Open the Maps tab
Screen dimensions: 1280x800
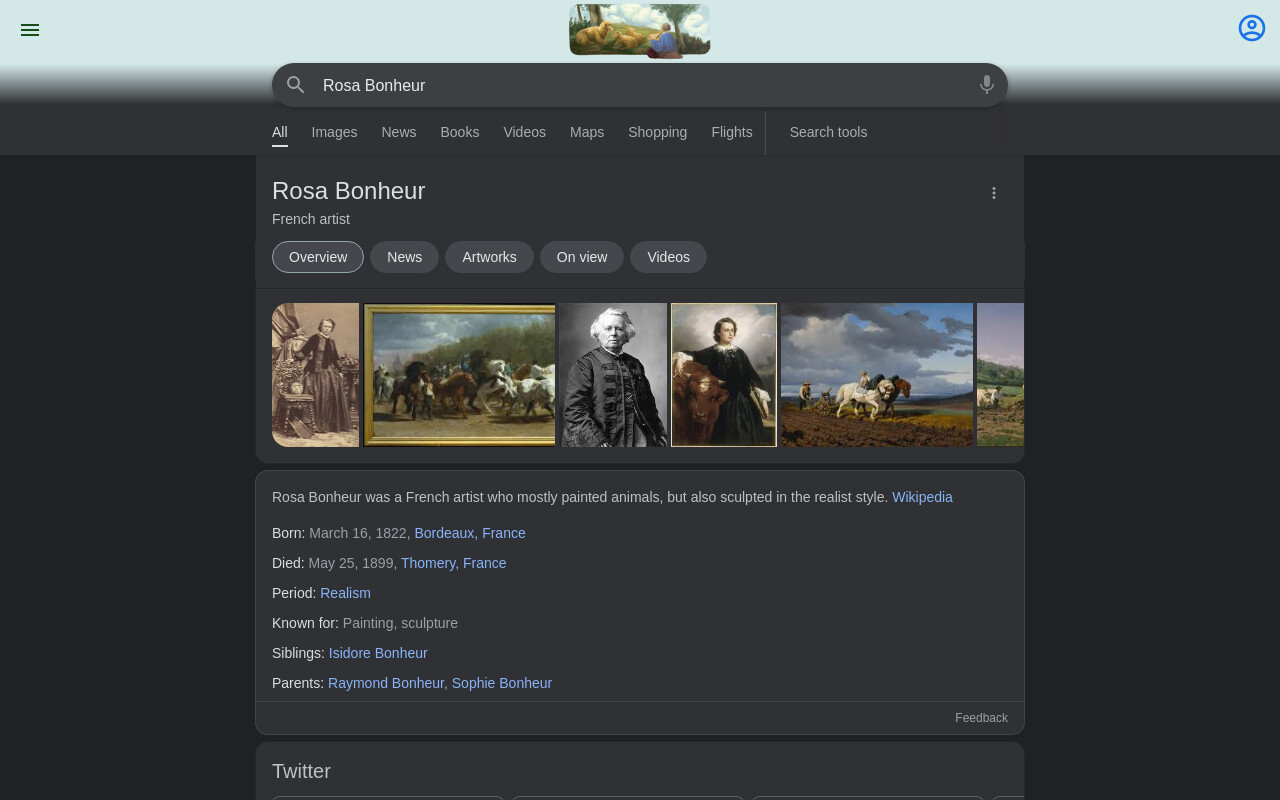click(x=587, y=132)
